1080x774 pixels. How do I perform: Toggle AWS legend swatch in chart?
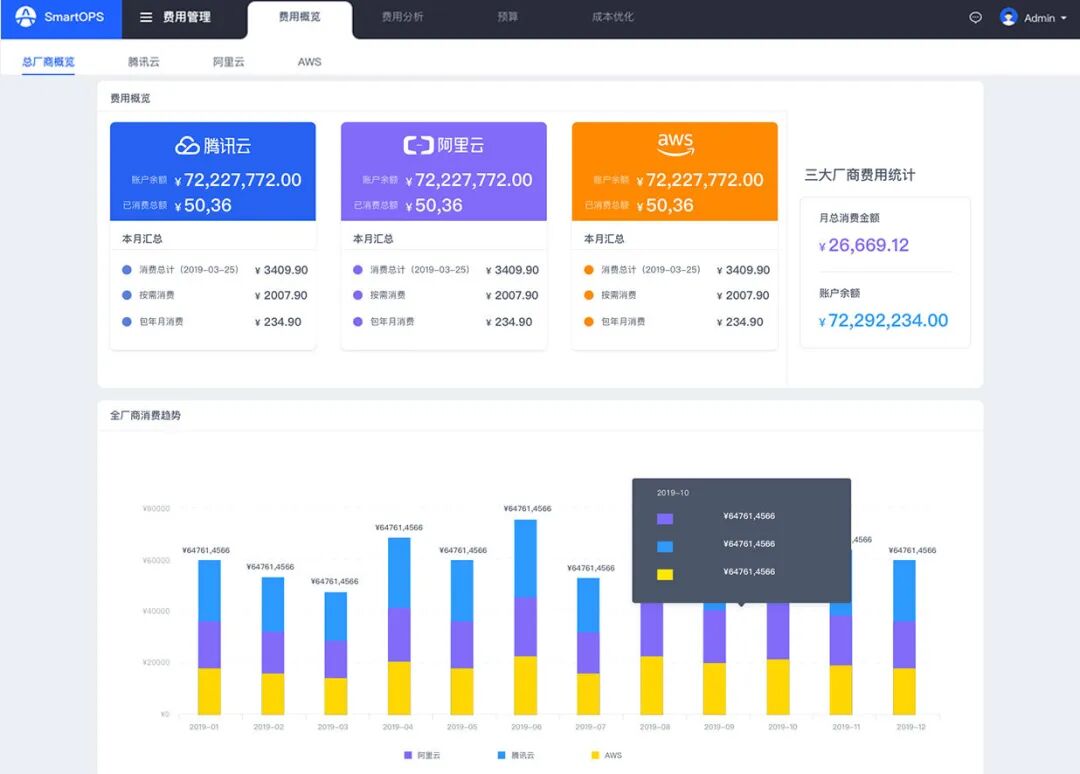pyautogui.click(x=595, y=755)
